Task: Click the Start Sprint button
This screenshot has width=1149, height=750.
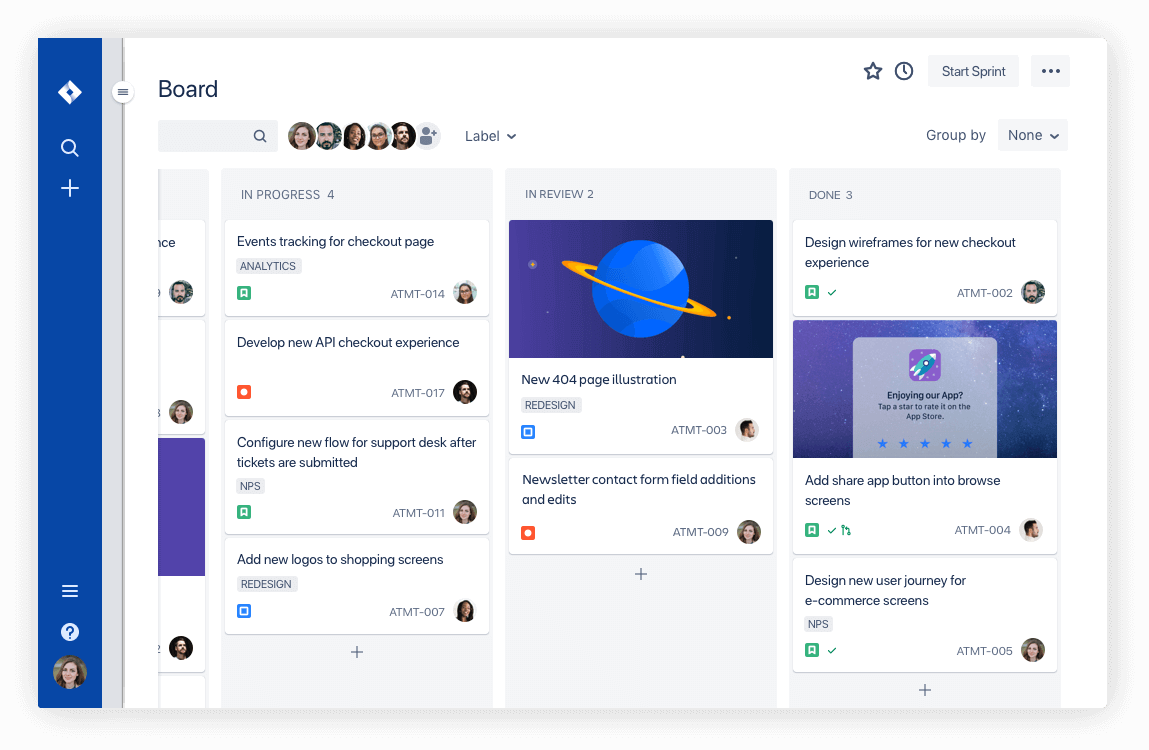Action: [972, 71]
